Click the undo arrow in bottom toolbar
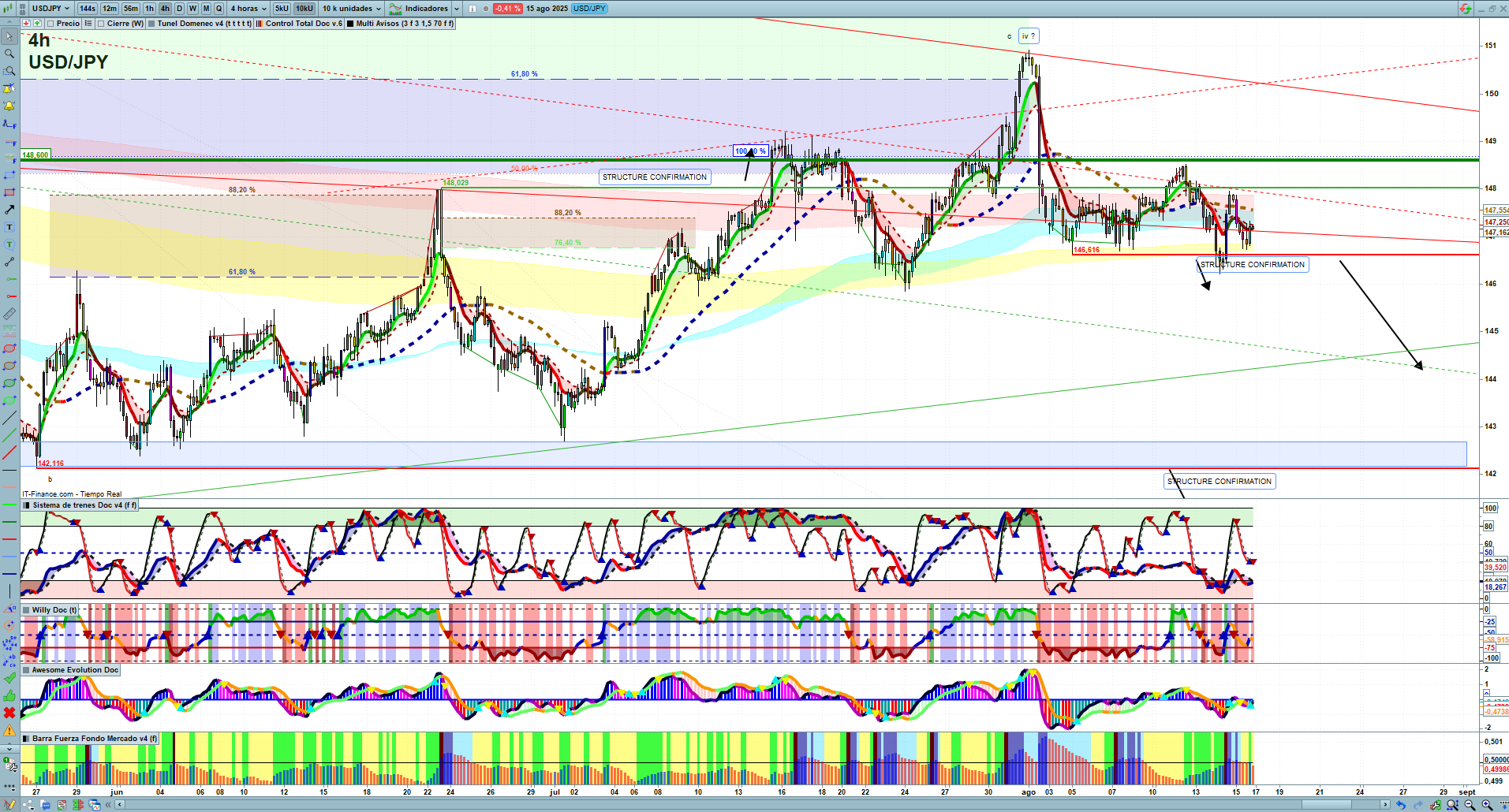 tap(1401, 805)
